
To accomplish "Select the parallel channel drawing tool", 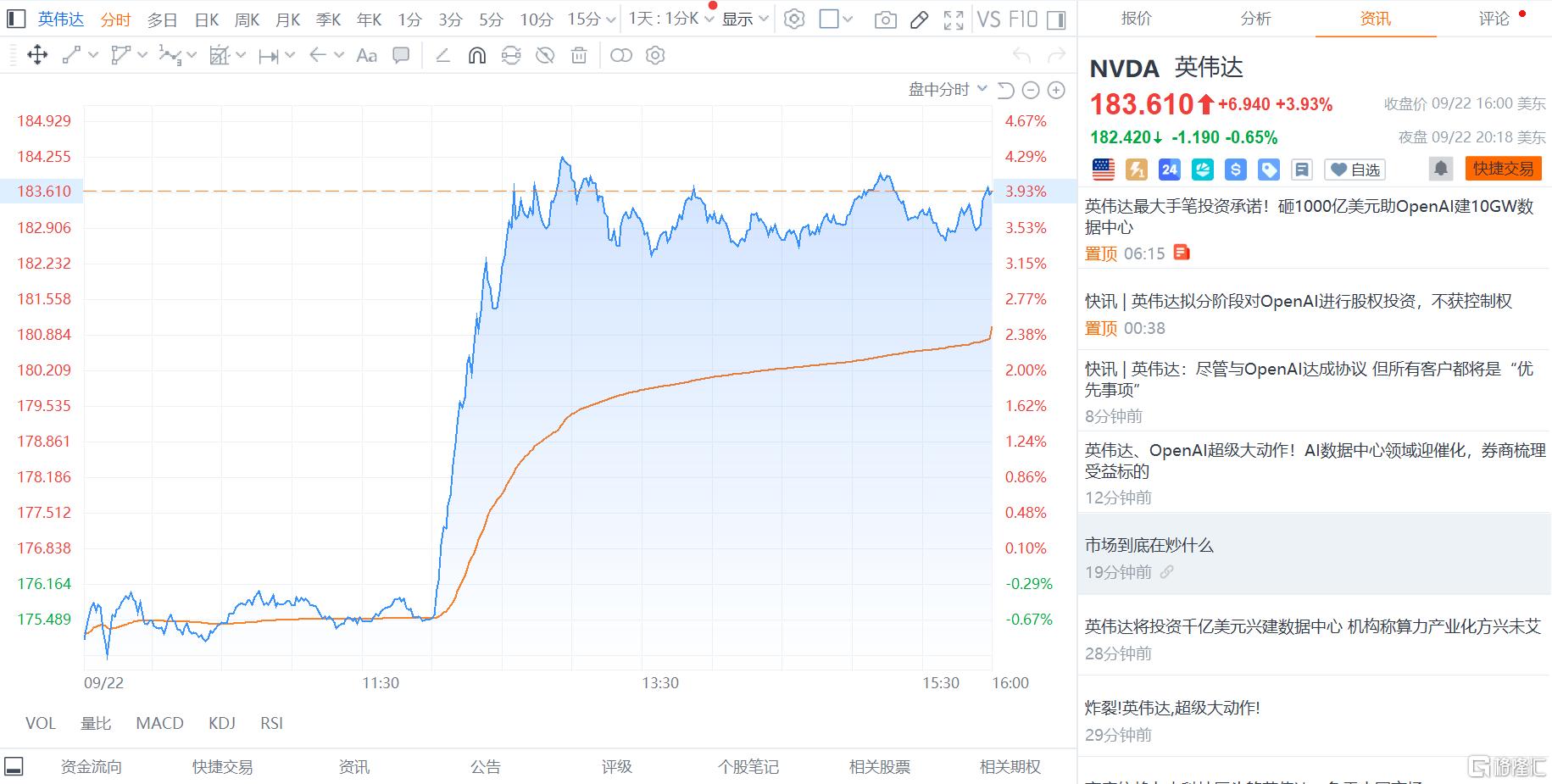I will tap(120, 56).
